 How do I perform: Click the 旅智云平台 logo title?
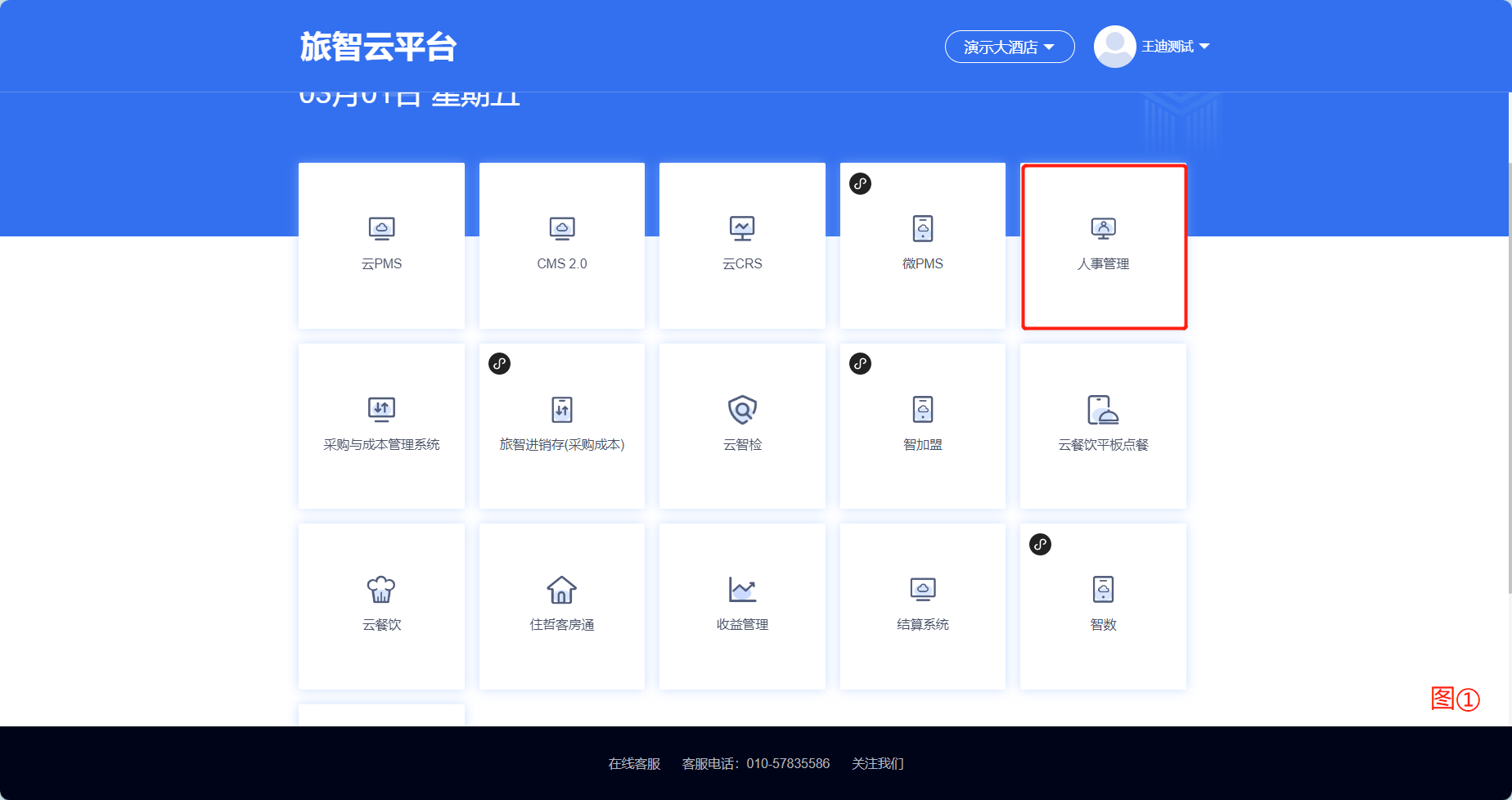(x=378, y=47)
